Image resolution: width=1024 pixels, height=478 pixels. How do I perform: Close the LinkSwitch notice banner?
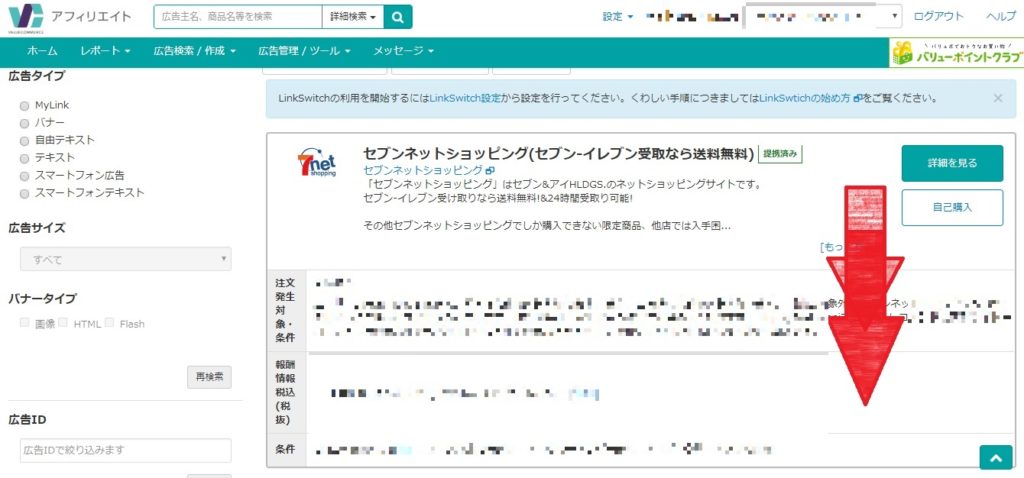point(997,99)
